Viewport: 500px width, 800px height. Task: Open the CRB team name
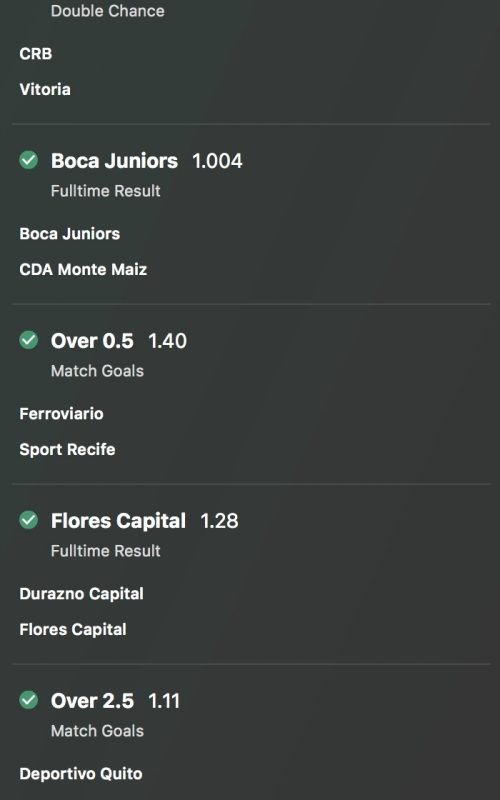[x=36, y=54]
